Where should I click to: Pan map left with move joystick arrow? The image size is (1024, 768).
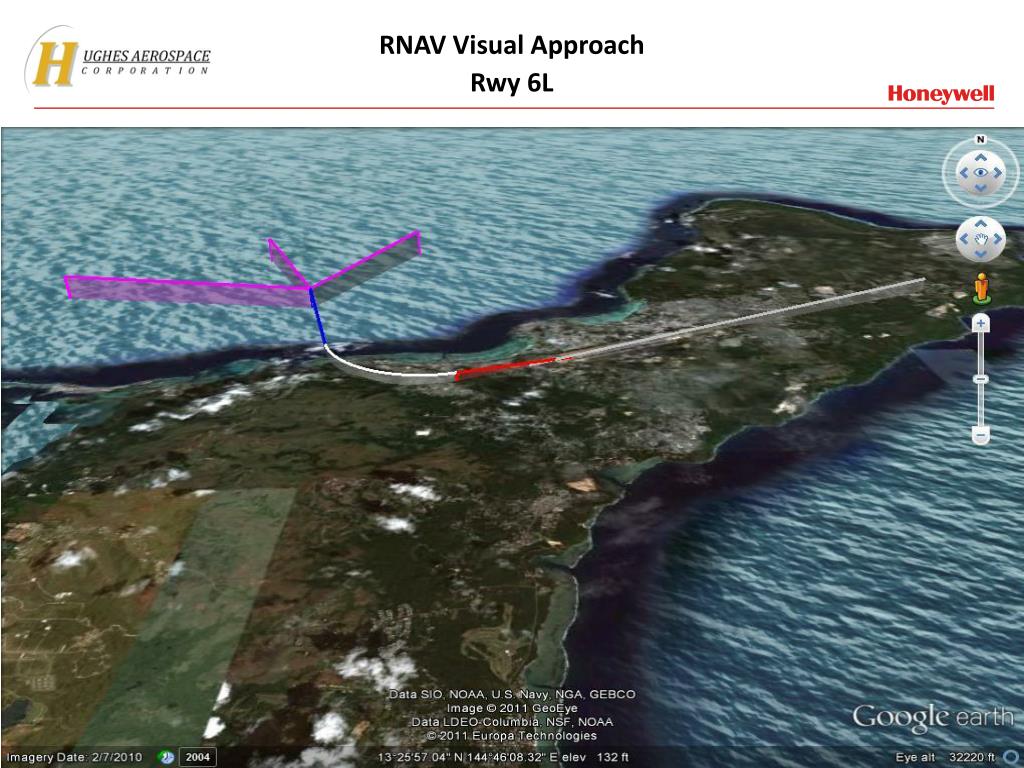tap(965, 239)
